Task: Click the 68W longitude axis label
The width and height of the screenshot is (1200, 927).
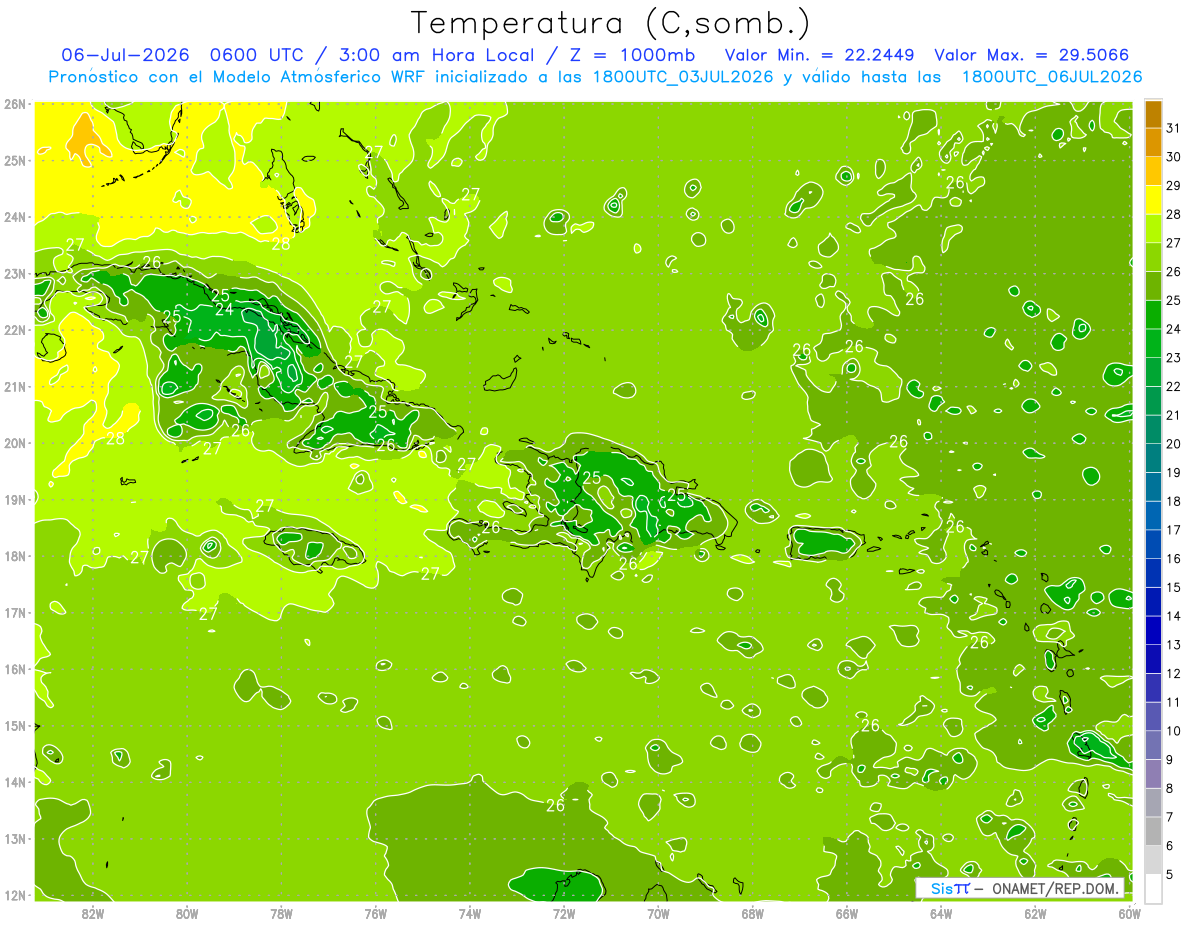Action: [x=752, y=913]
